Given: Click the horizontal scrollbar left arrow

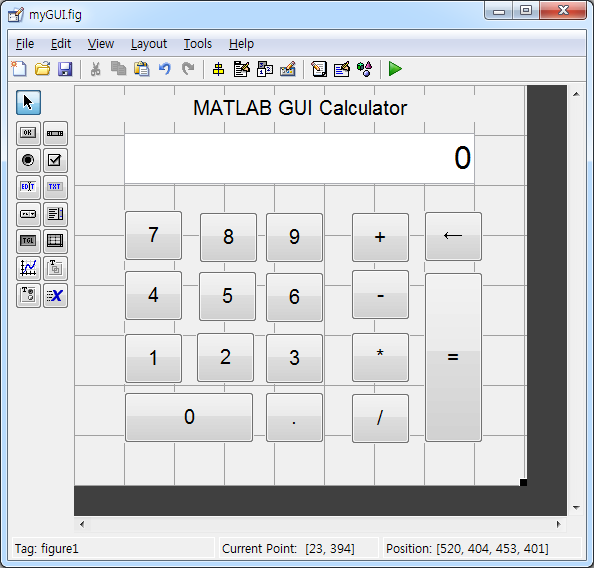Looking at the screenshot, I should pos(82,524).
